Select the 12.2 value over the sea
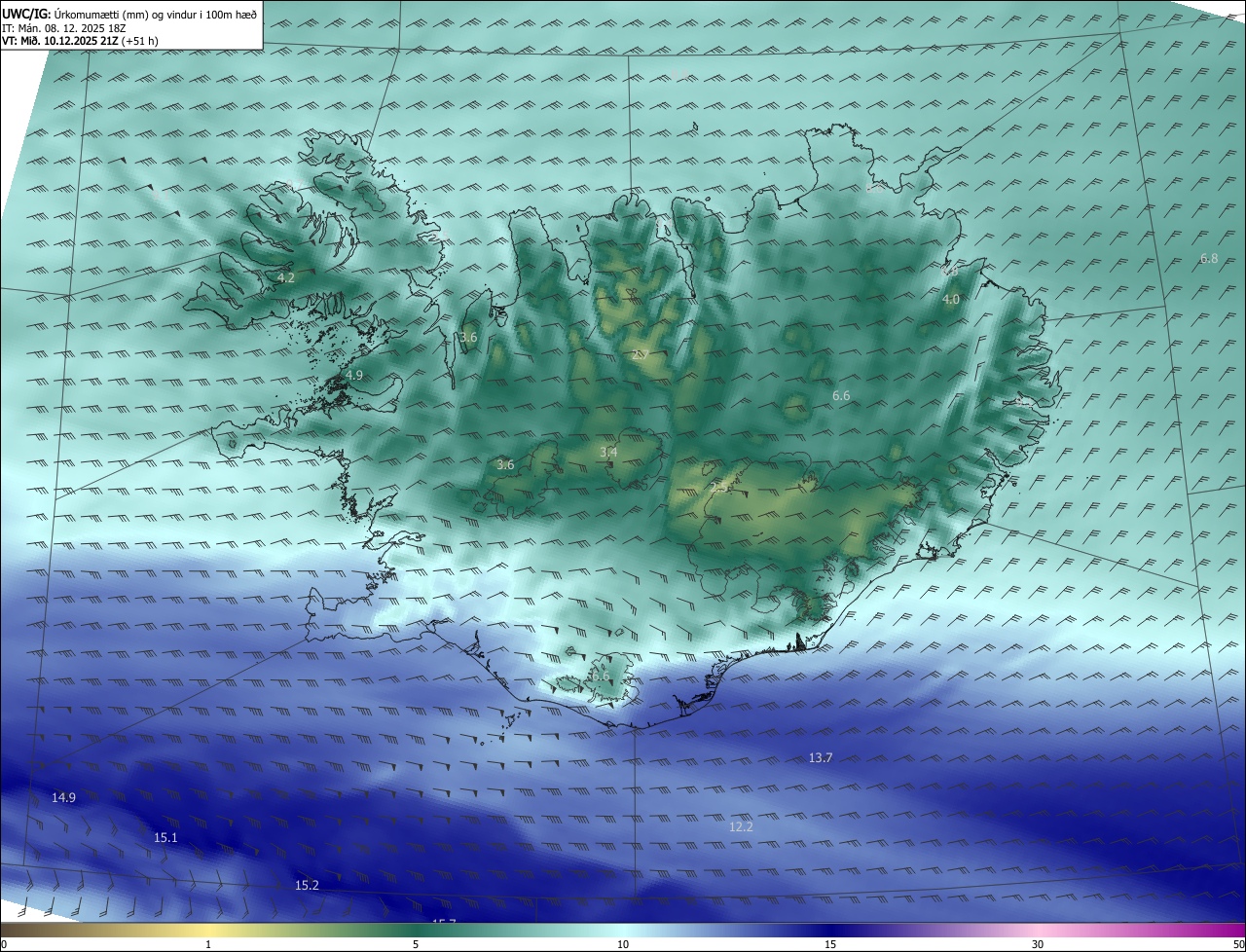 coord(741,826)
